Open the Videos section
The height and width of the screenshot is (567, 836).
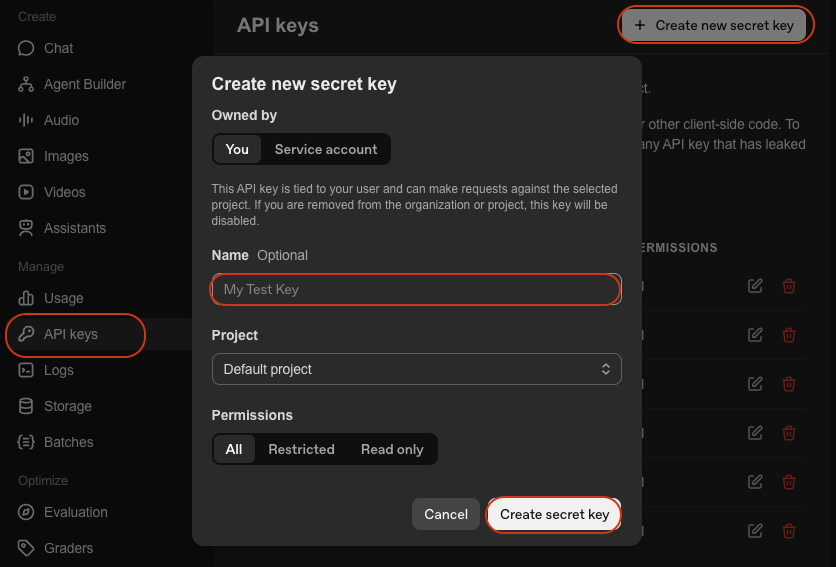click(x=52, y=192)
